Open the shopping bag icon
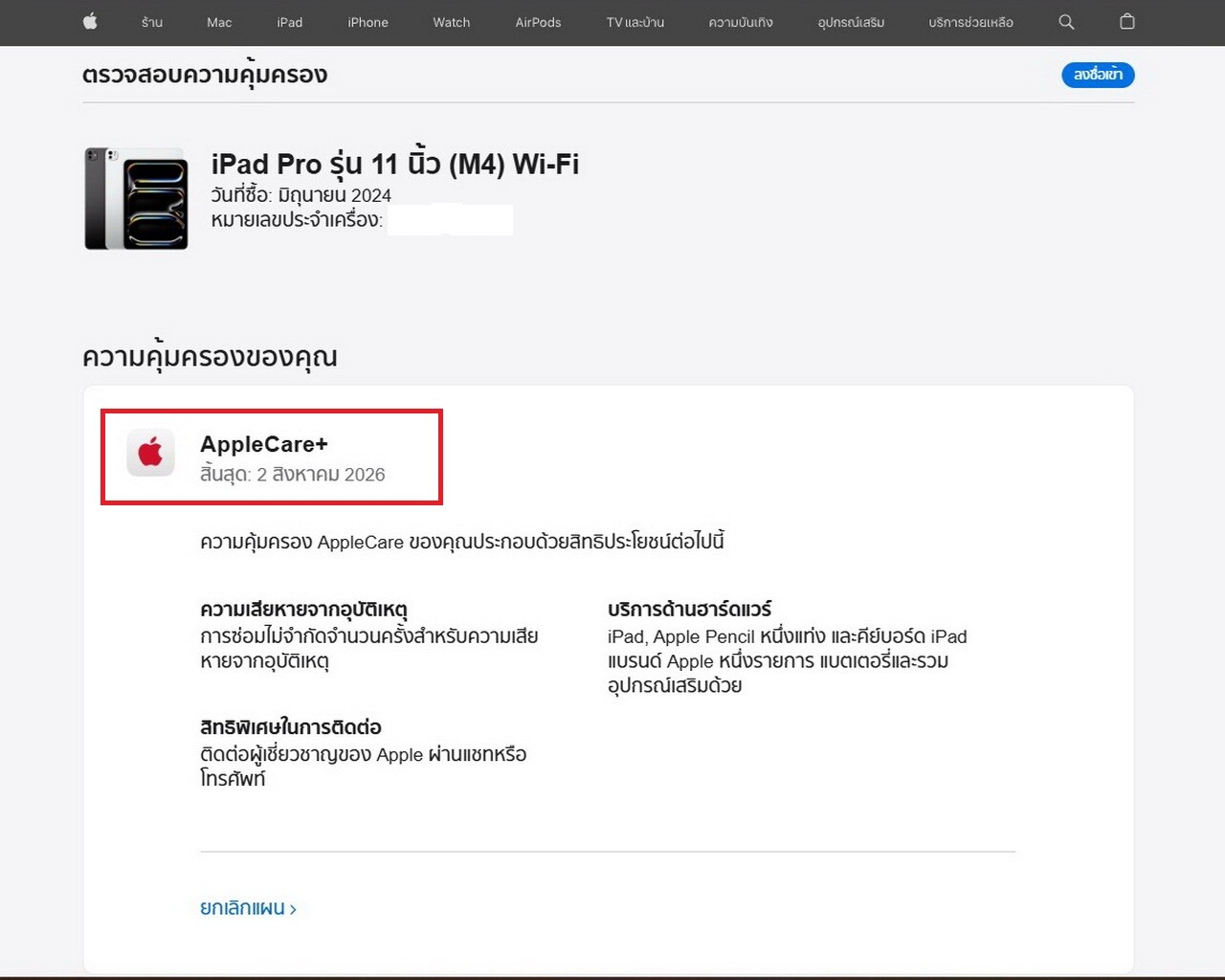Viewport: 1225px width, 980px height. click(x=1127, y=22)
